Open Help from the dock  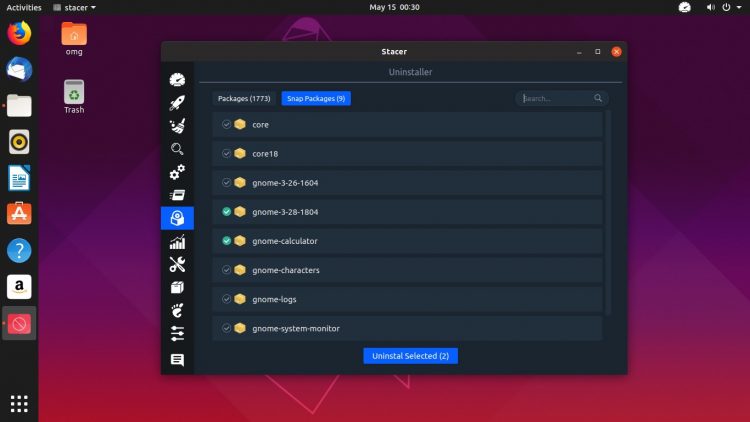point(19,250)
